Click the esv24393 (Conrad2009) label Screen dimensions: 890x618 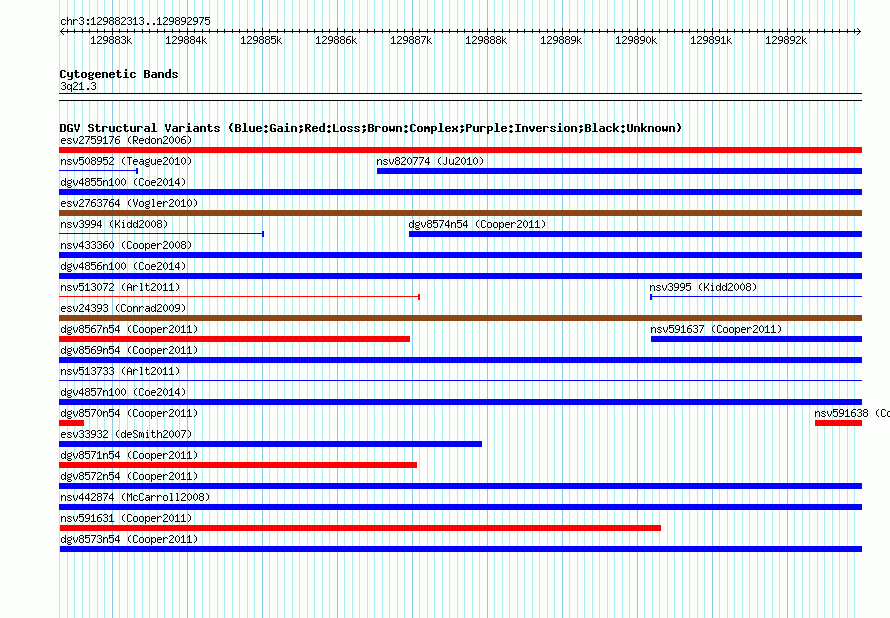pyautogui.click(x=123, y=308)
